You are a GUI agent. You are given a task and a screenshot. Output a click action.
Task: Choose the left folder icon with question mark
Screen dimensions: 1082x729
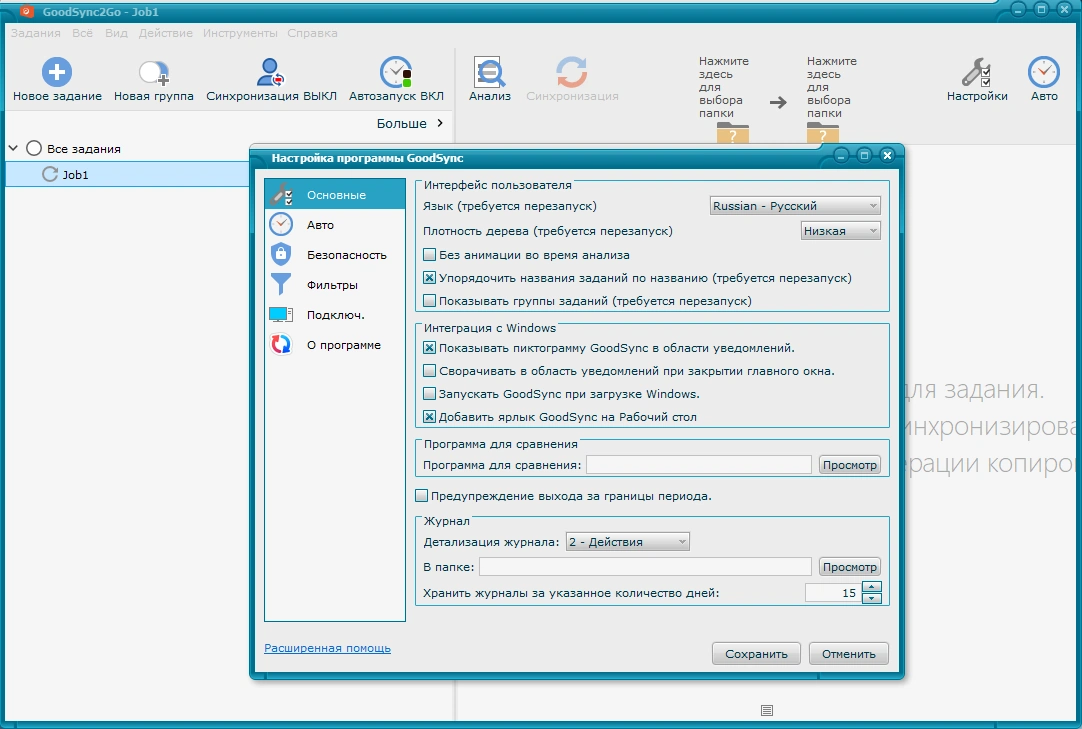click(x=733, y=133)
